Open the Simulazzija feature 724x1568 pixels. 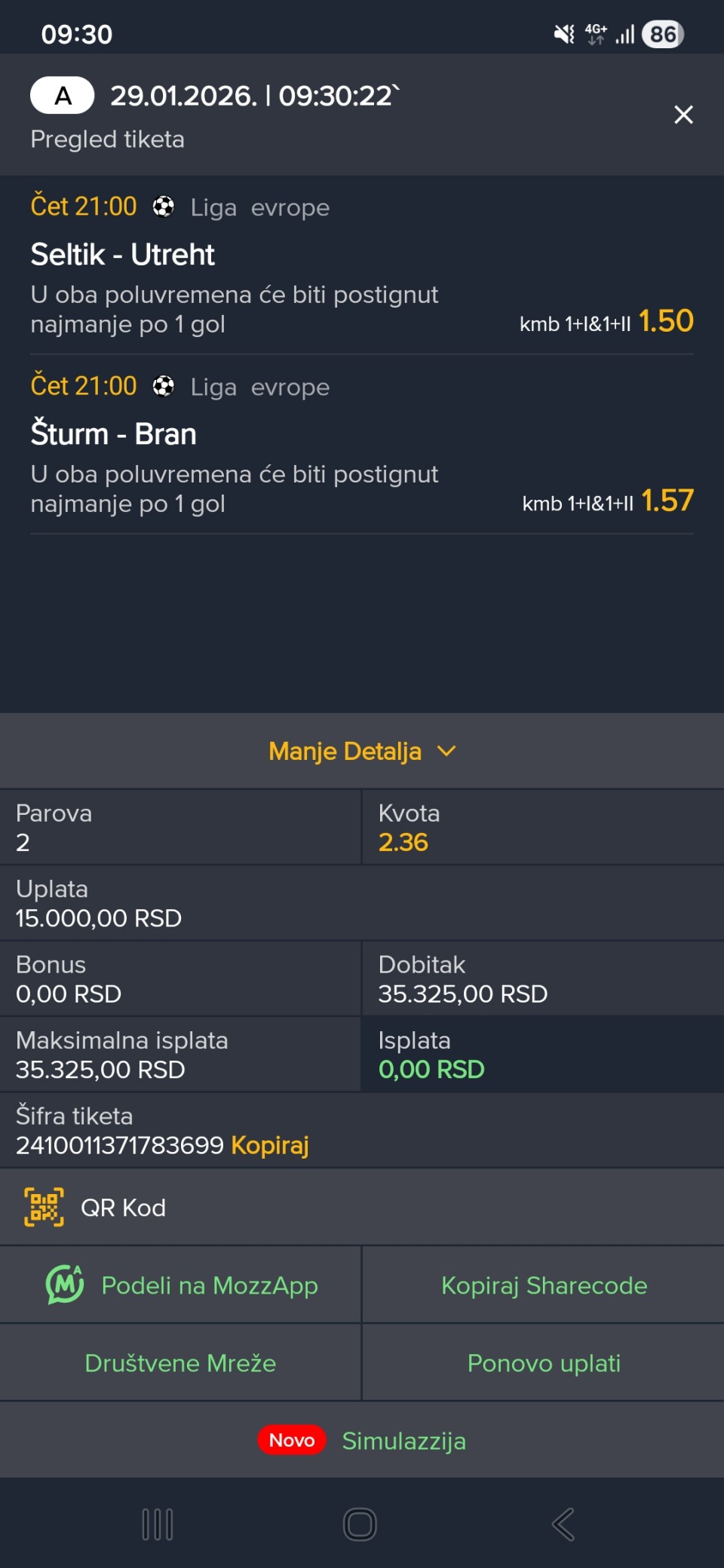pos(403,1441)
